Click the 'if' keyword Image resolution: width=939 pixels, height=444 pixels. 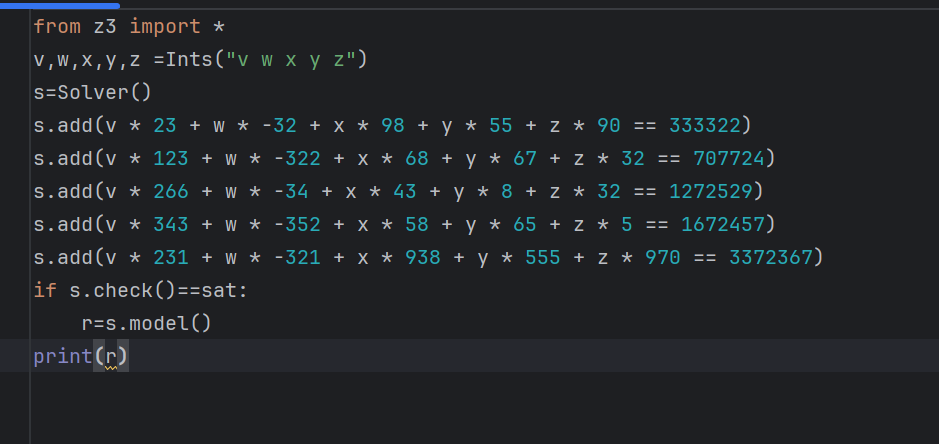pos(45,291)
